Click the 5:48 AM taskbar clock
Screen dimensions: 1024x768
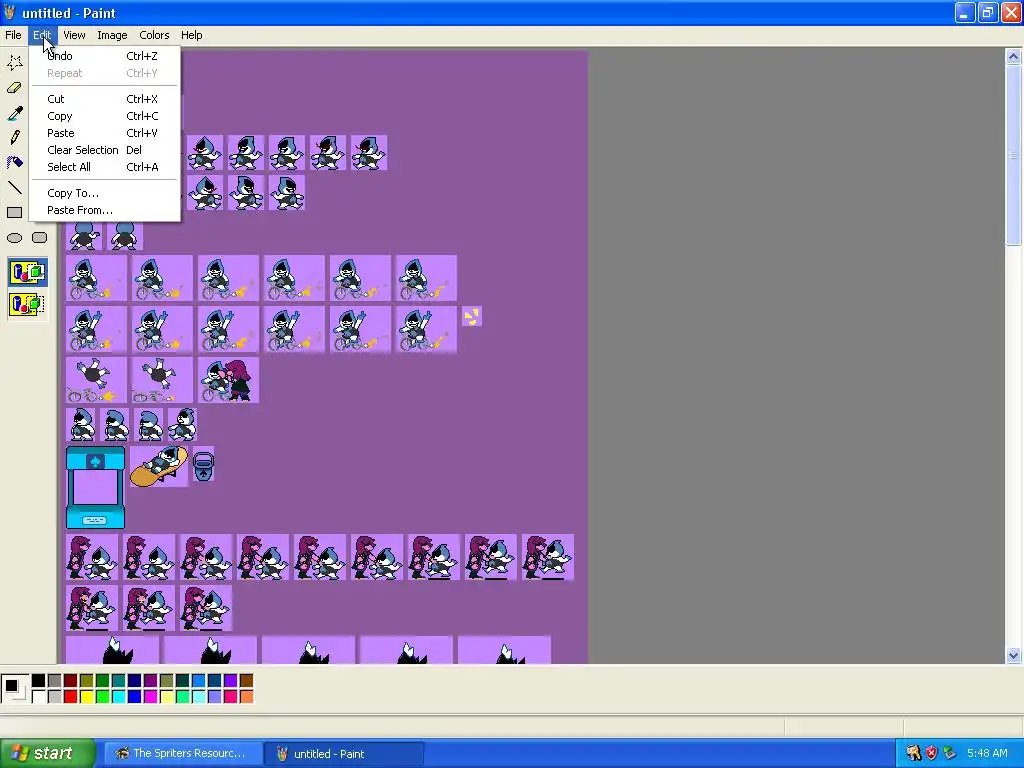tap(987, 754)
